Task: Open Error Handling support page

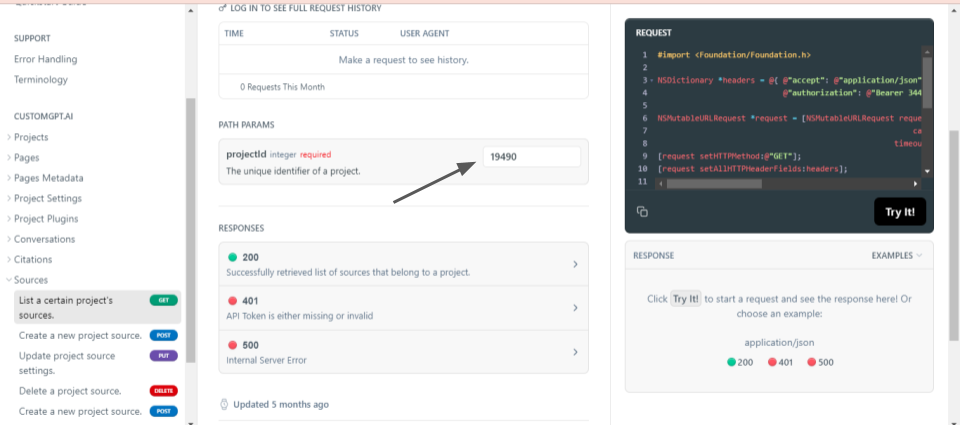Action: [45, 59]
